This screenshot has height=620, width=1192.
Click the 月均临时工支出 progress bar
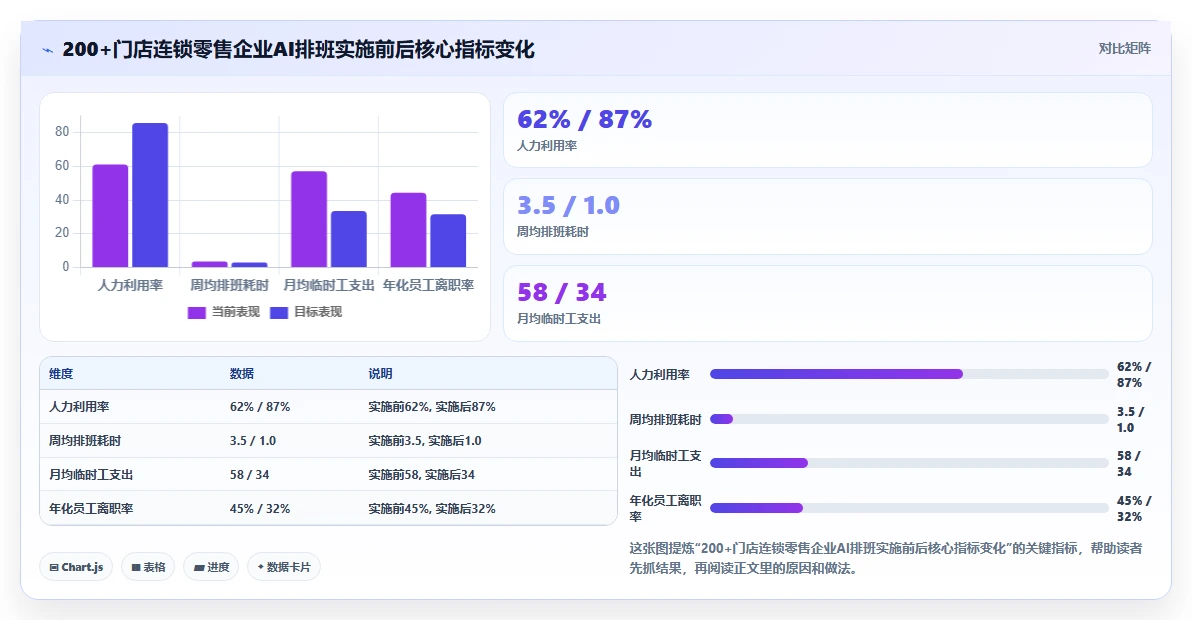point(909,463)
